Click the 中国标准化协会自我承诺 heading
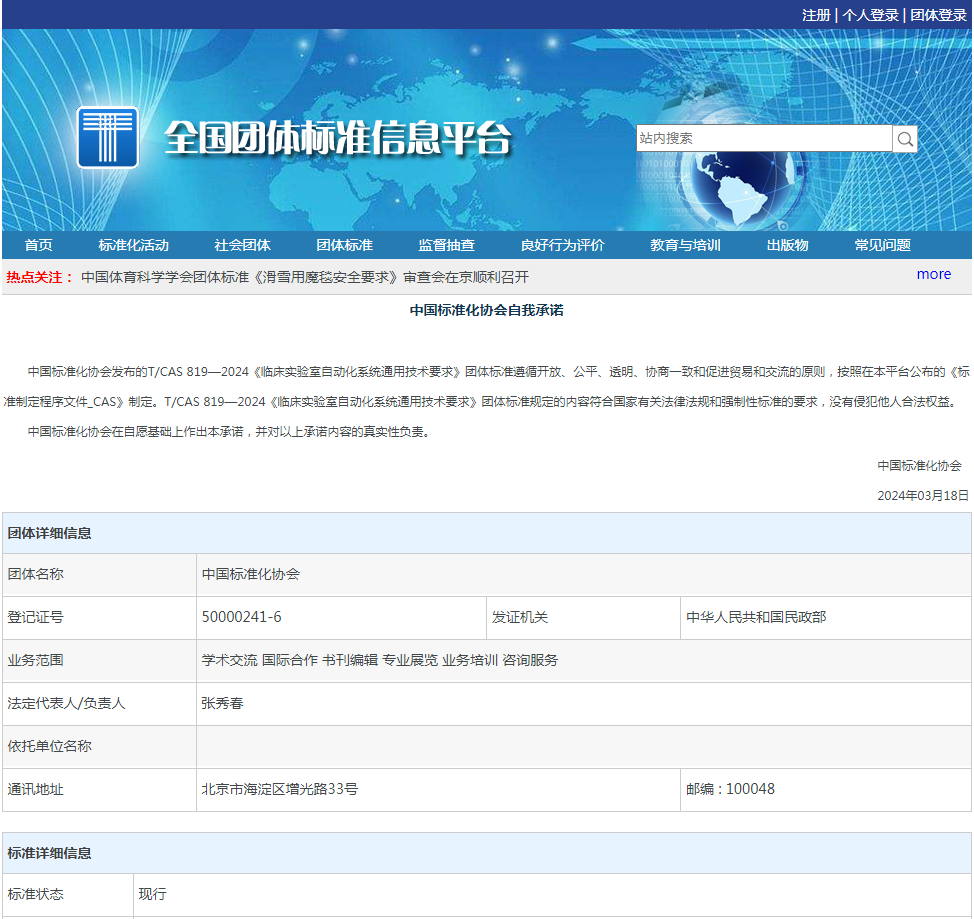Image resolution: width=974 pixels, height=919 pixels. [486, 310]
